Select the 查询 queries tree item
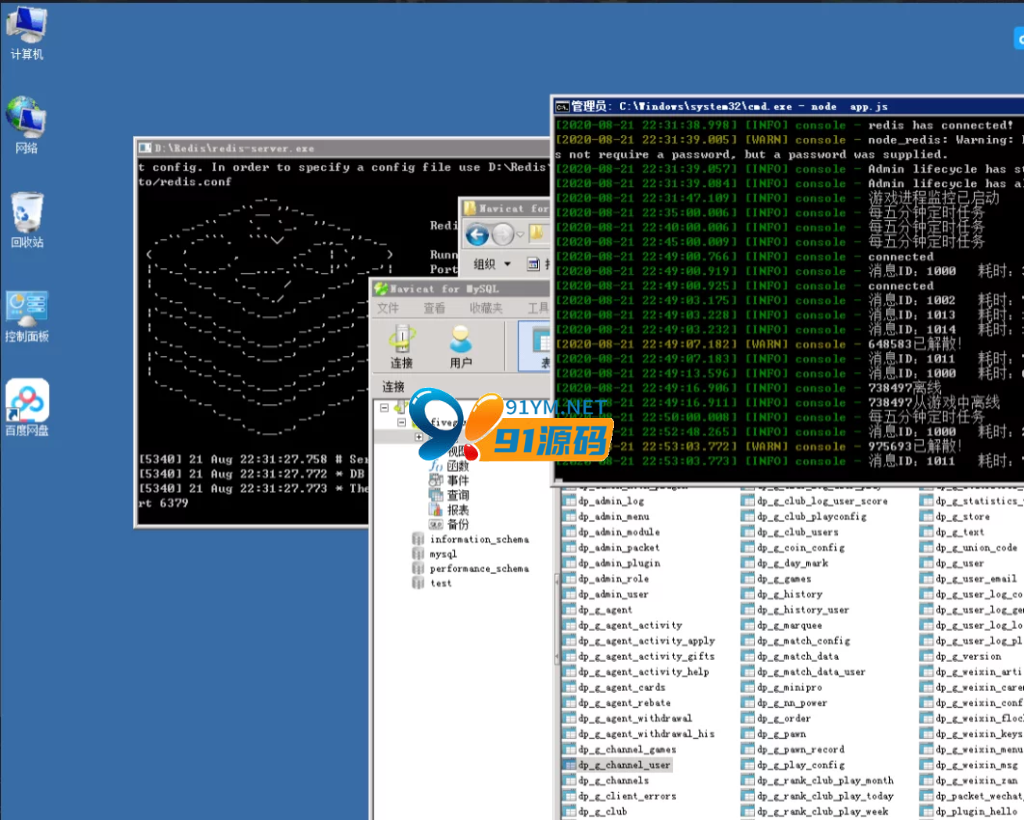Viewport: 1024px width, 820px height. 458,496
